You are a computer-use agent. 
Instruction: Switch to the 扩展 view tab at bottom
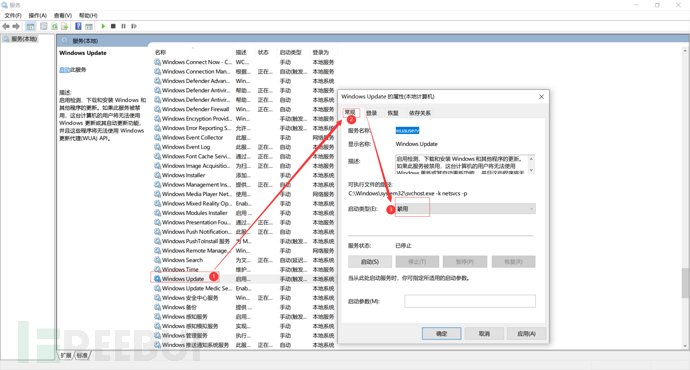click(x=66, y=355)
